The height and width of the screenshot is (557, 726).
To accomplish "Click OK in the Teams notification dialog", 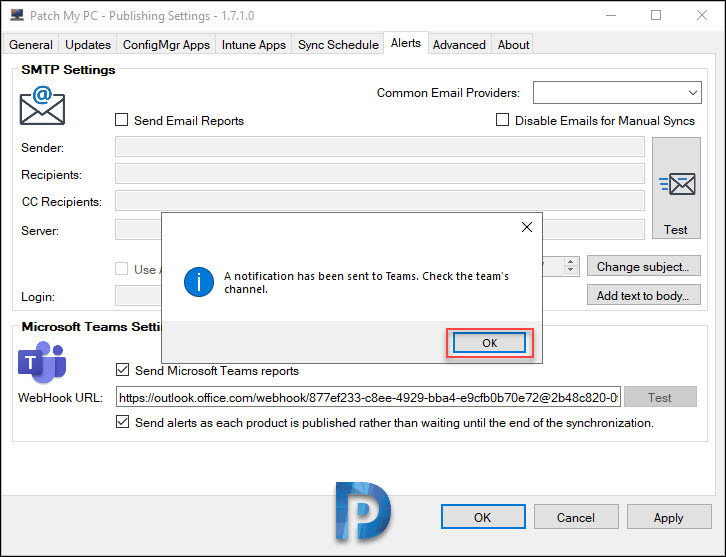I will tap(489, 343).
